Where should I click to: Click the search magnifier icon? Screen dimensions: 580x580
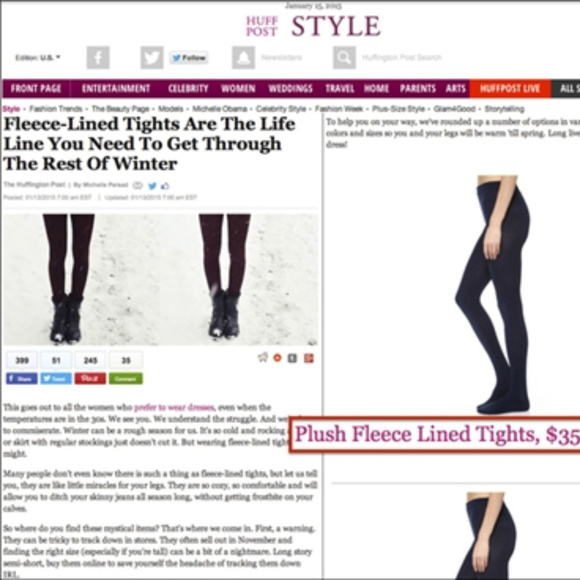[x=344, y=57]
